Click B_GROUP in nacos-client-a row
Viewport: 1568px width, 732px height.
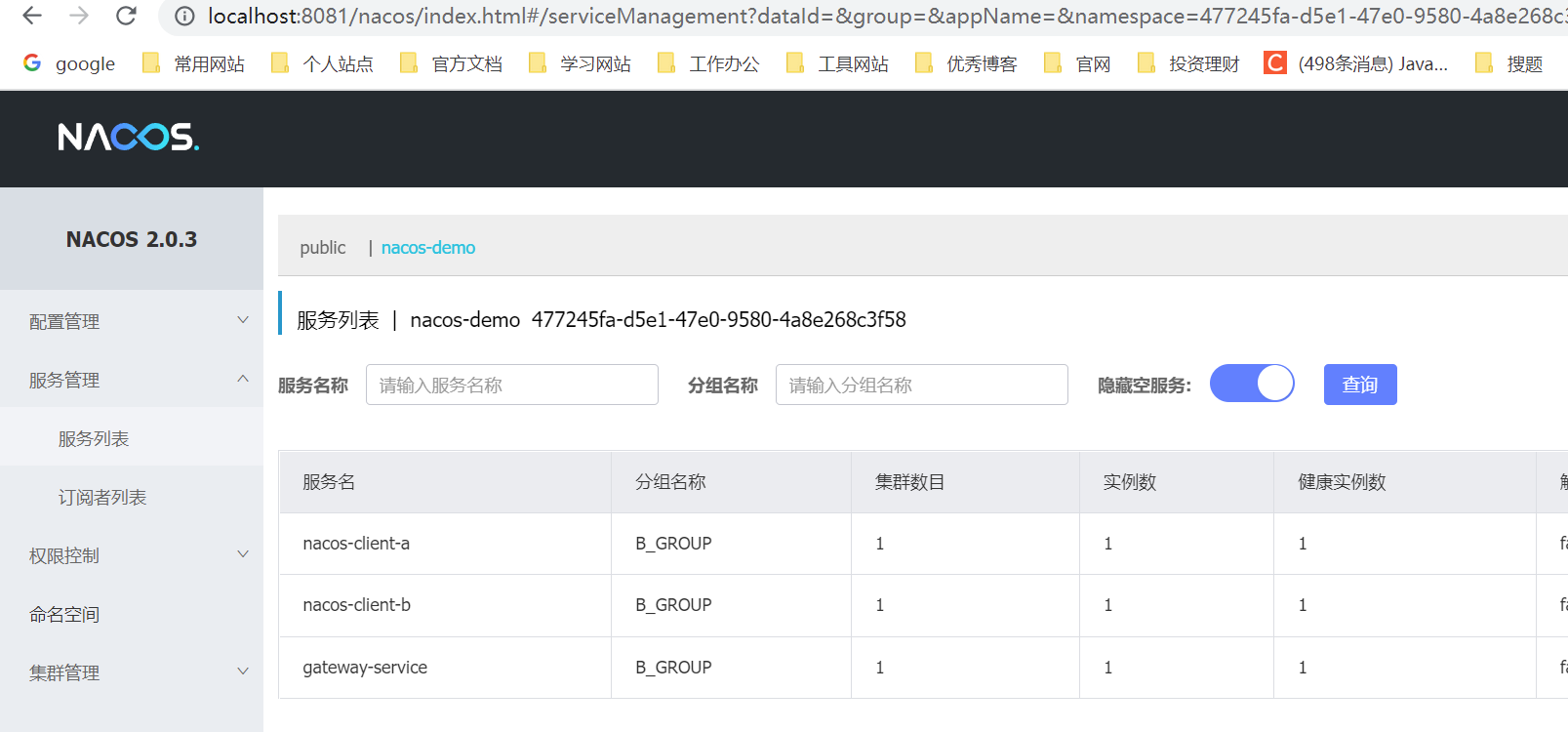[x=673, y=544]
